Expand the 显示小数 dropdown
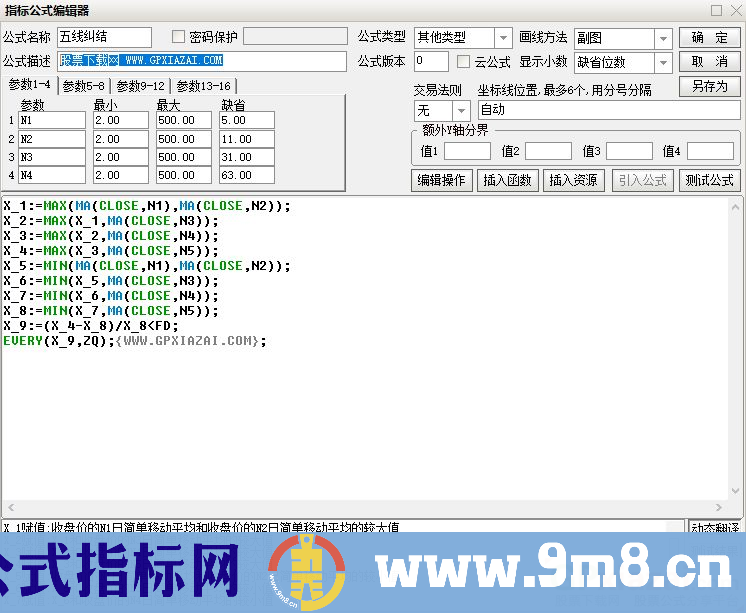This screenshot has height=613, width=746. pos(663,62)
